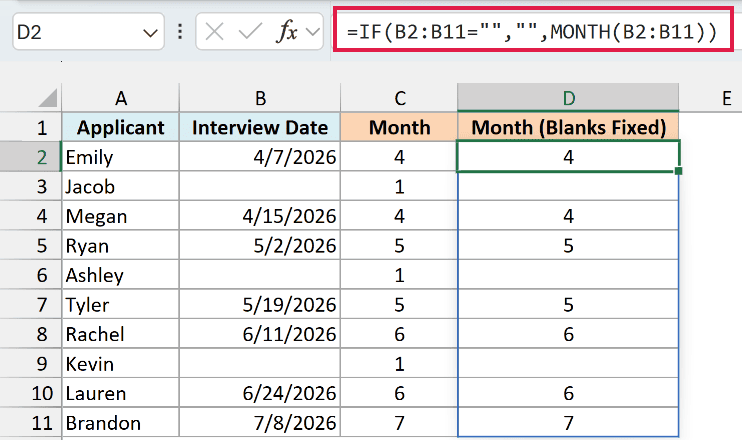Click the Name Box showing D2

click(x=88, y=32)
